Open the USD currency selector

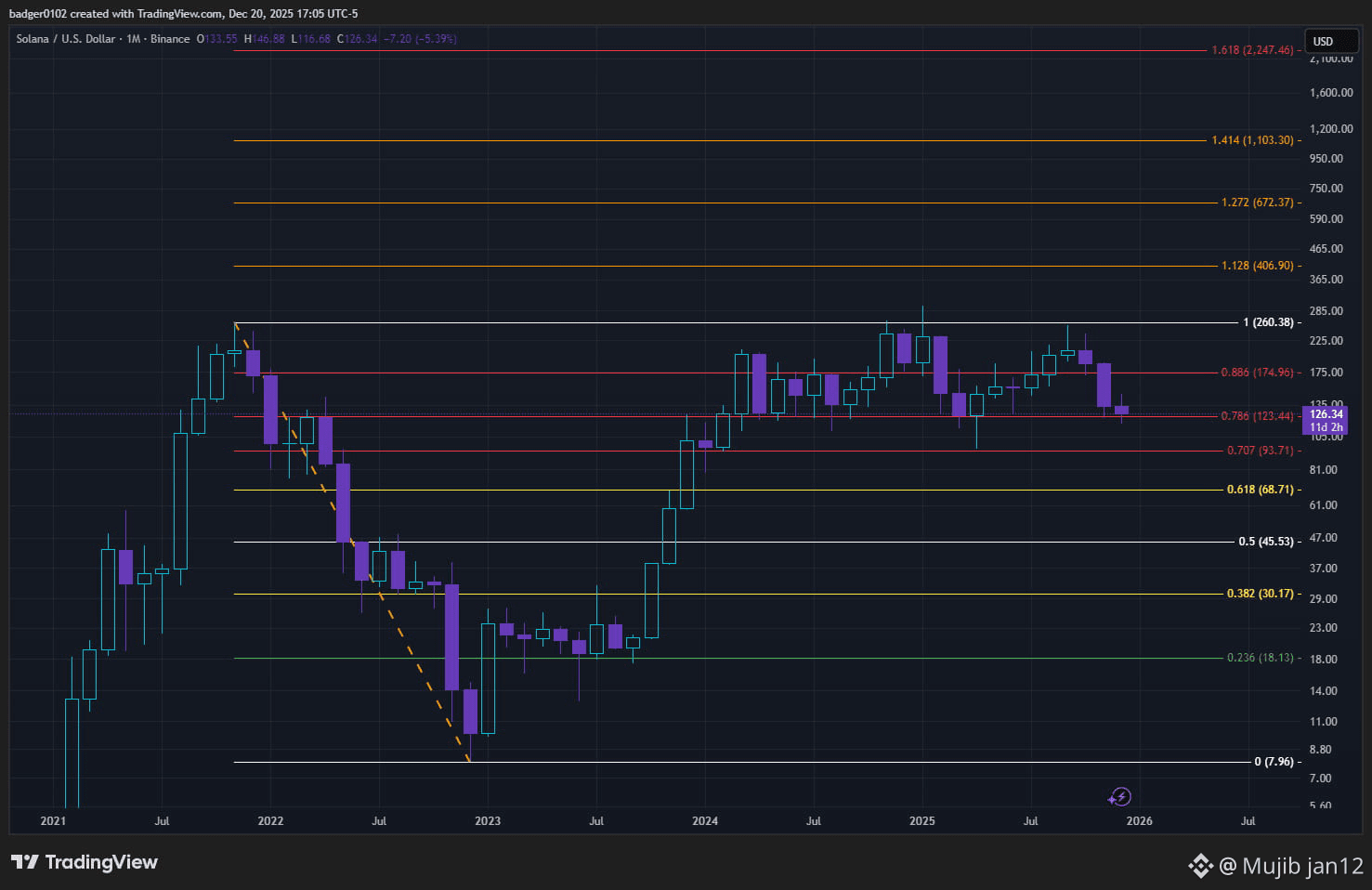(1331, 41)
